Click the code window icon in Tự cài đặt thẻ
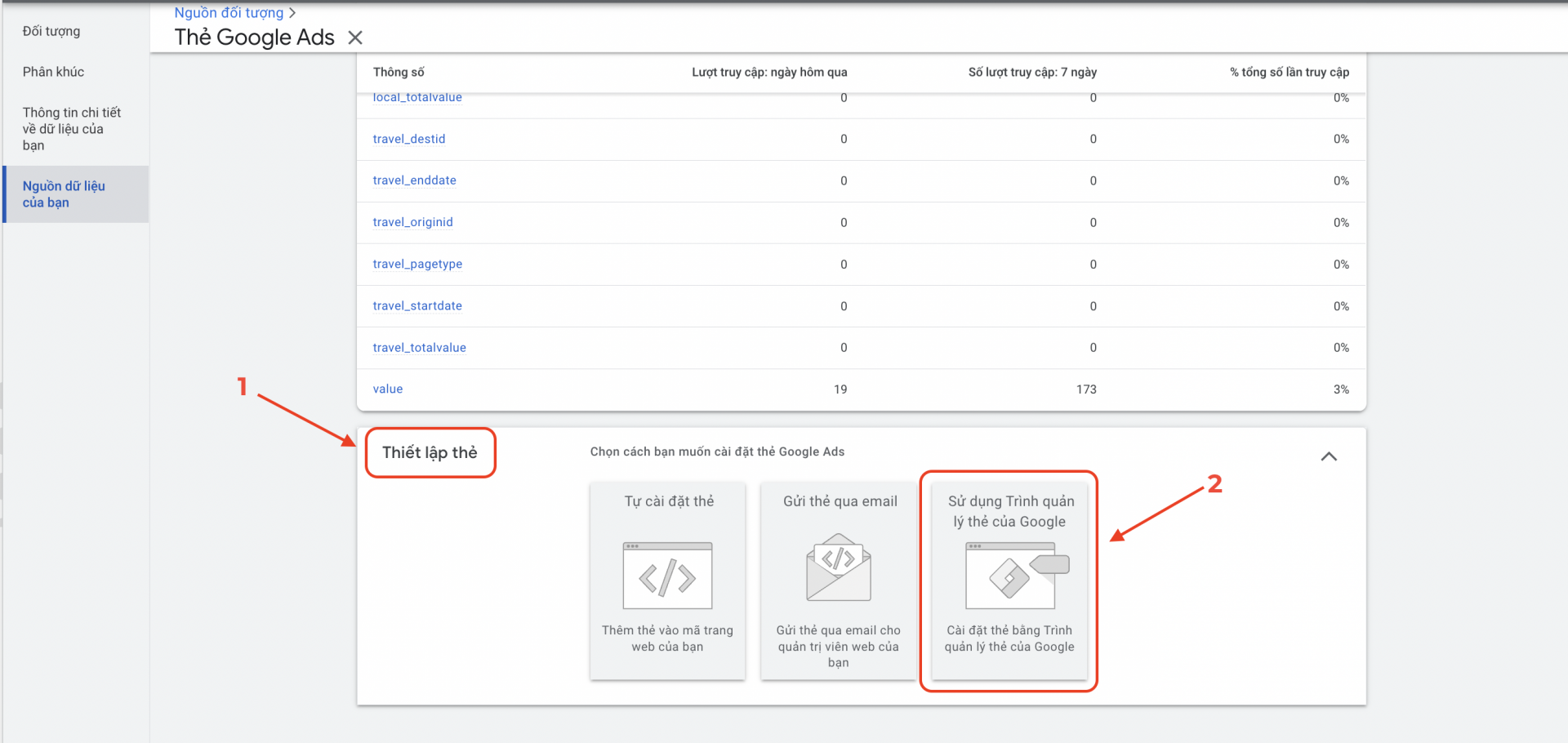Viewport: 1568px width, 743px height. click(x=667, y=576)
